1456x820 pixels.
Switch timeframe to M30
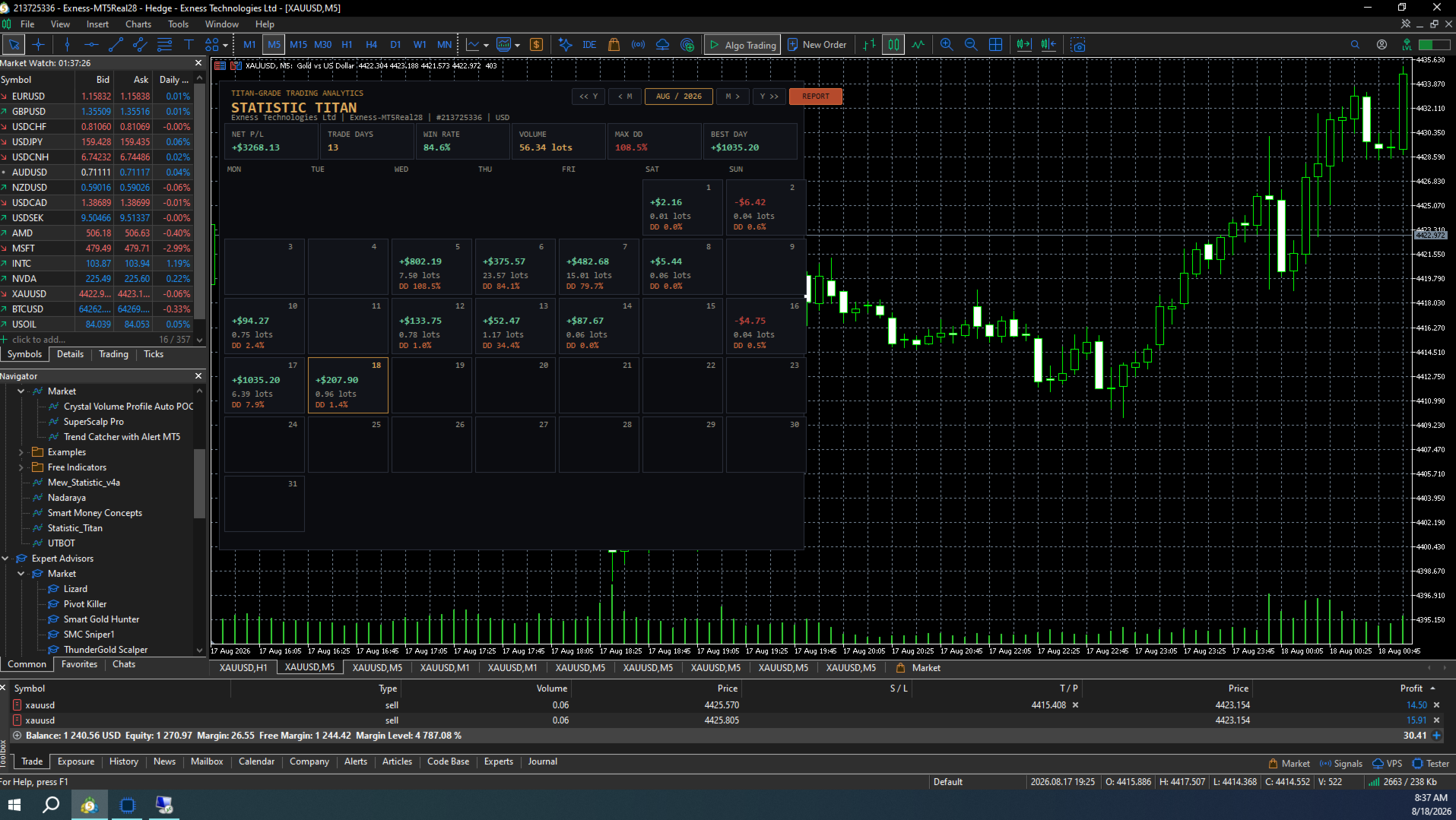(x=322, y=45)
